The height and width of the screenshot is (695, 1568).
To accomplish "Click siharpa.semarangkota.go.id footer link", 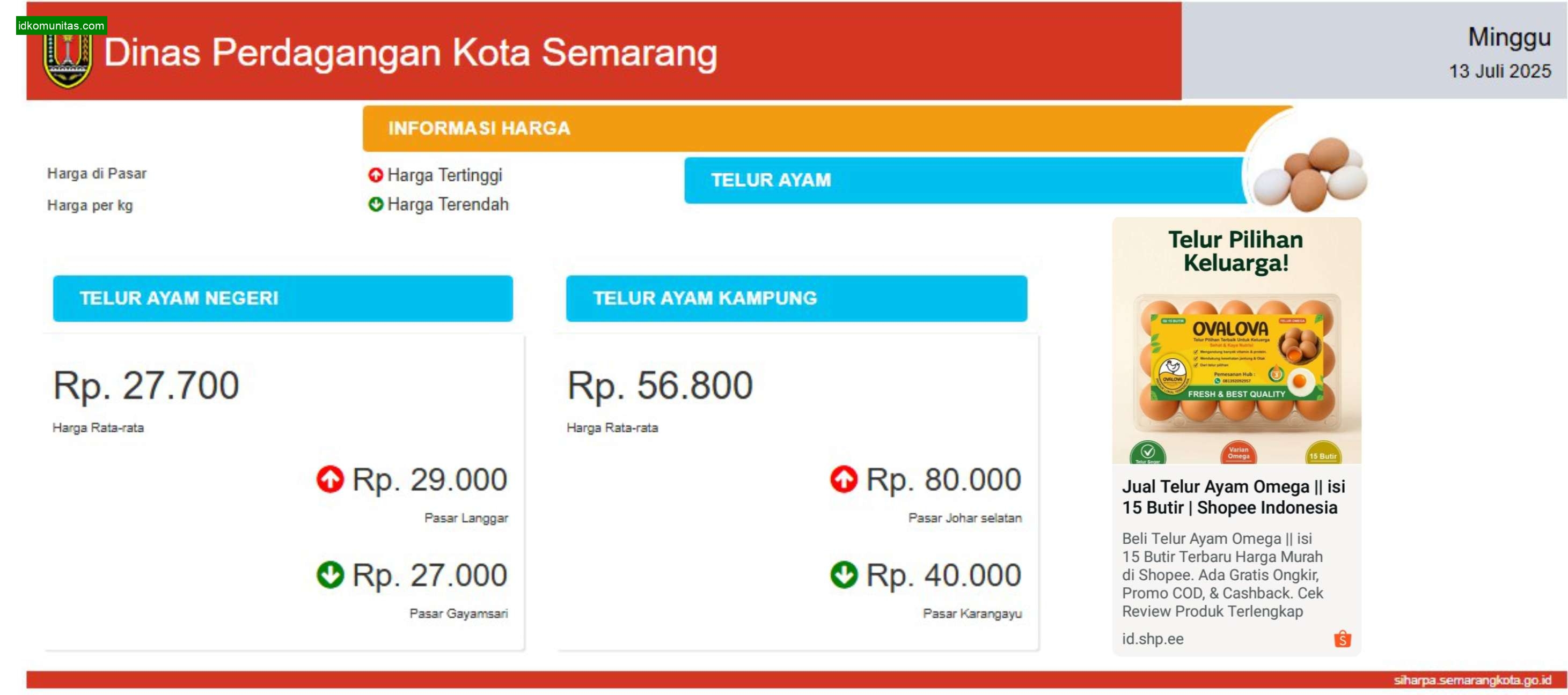I will 1472,680.
